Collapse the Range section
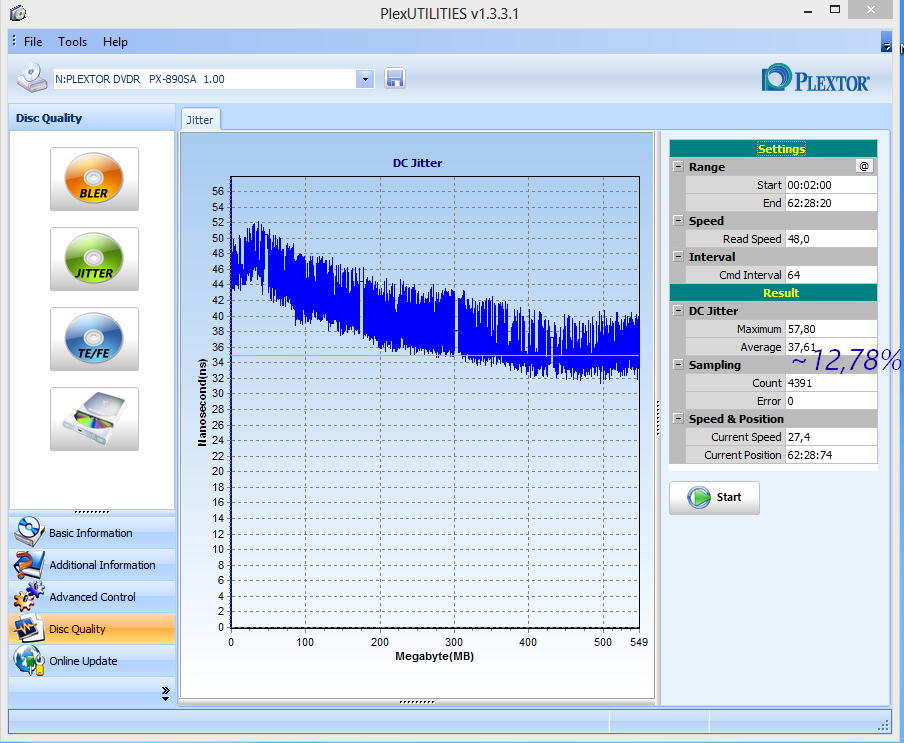 (x=678, y=167)
